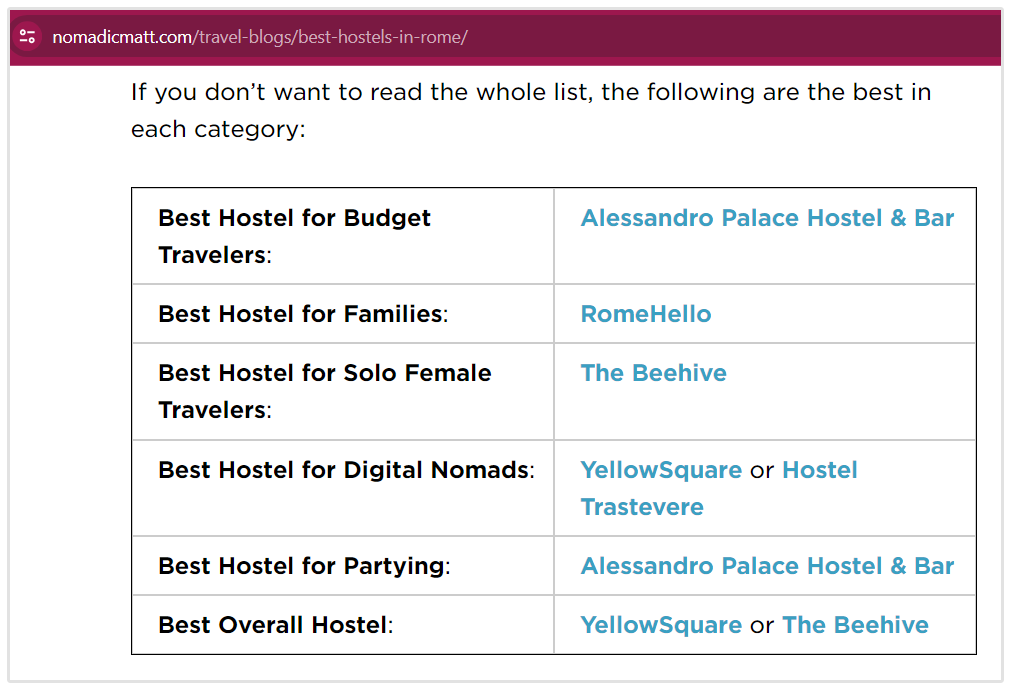Click "or" between YellowSquare and The Beehive

pyautogui.click(x=762, y=625)
